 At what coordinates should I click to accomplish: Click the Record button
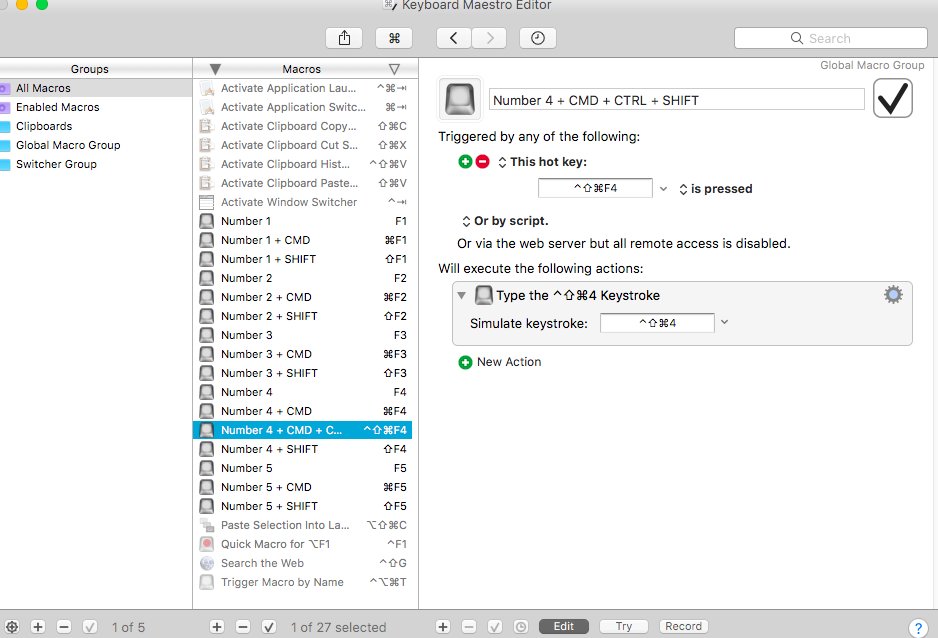[x=683, y=626]
